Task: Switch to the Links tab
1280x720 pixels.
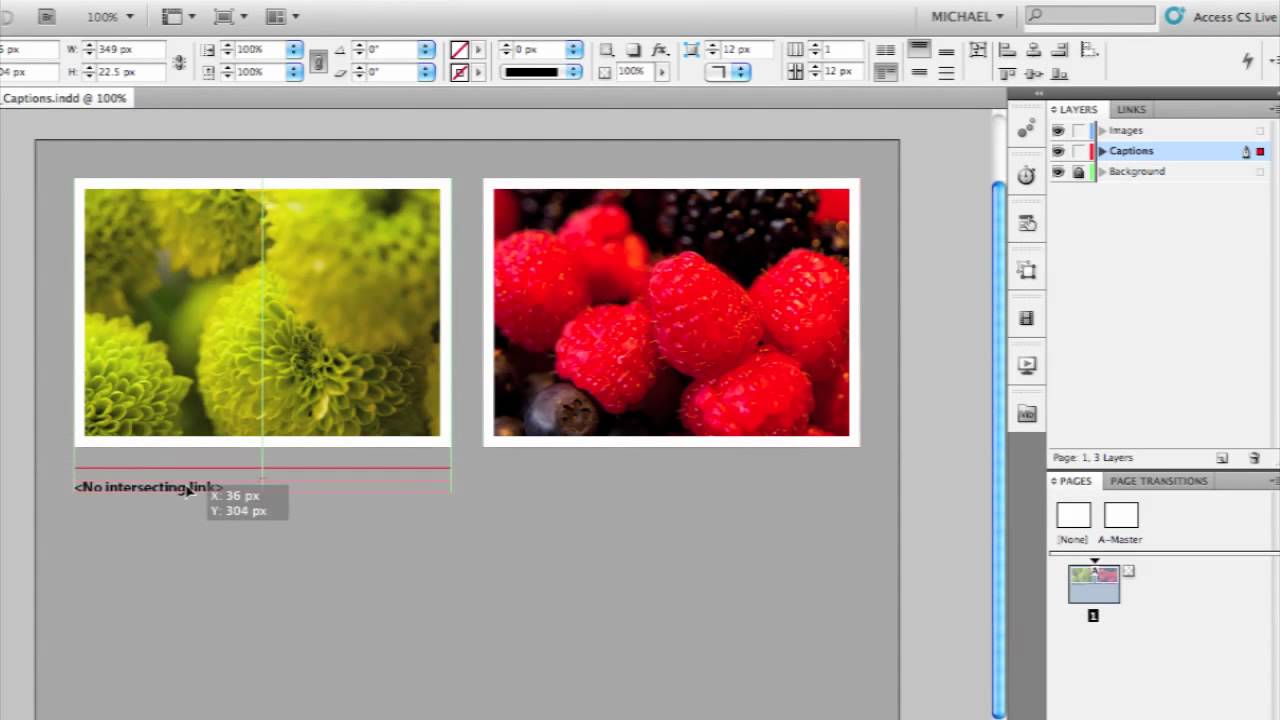Action: coord(1131,109)
